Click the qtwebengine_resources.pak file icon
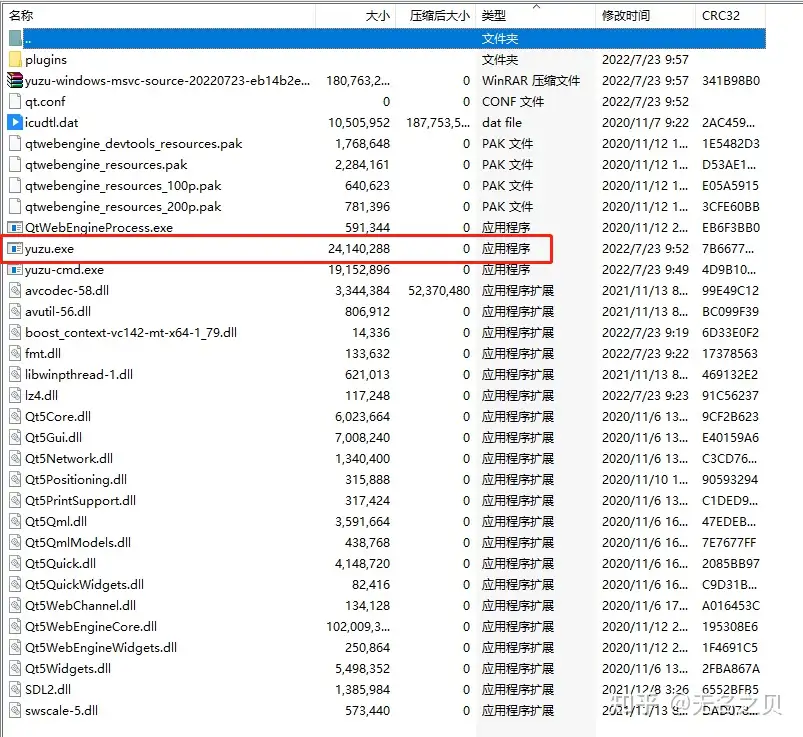803x737 pixels. [15, 164]
